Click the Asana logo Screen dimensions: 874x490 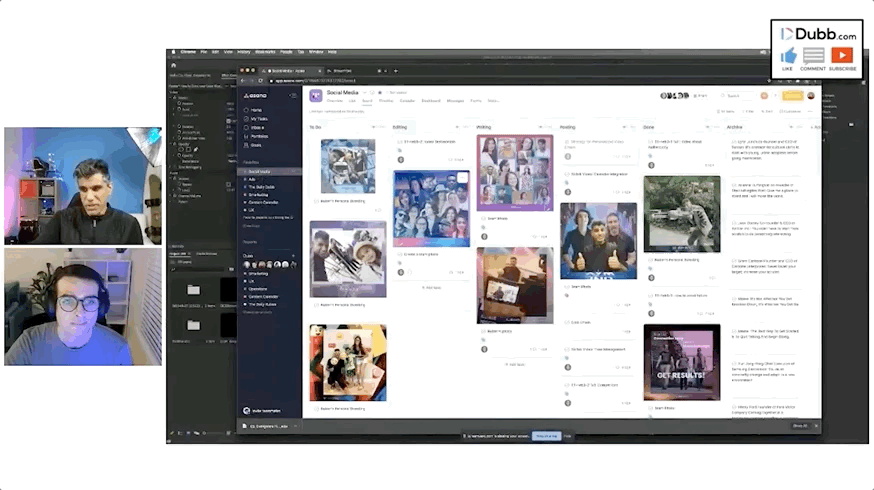point(255,95)
